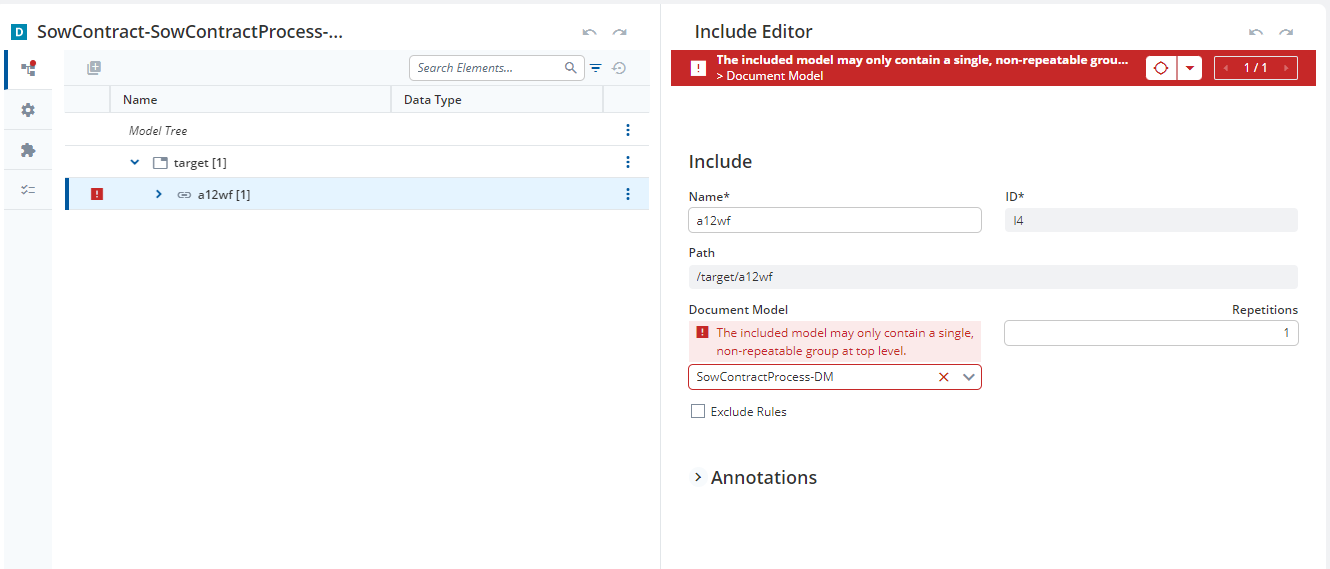Viewport: 1330px width, 569px height.
Task: Click the add element icon in toolbar
Action: [94, 68]
